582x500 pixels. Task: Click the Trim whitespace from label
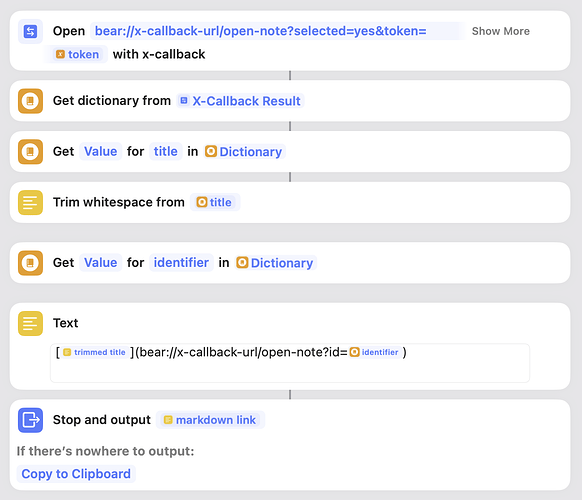point(119,202)
